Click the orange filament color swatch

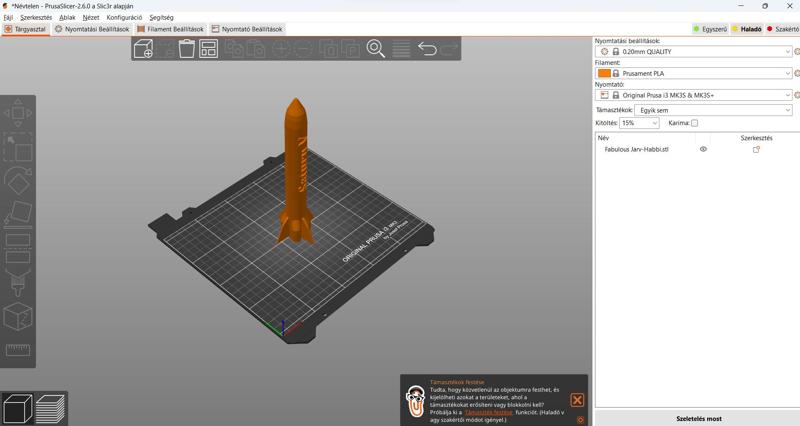[604, 73]
